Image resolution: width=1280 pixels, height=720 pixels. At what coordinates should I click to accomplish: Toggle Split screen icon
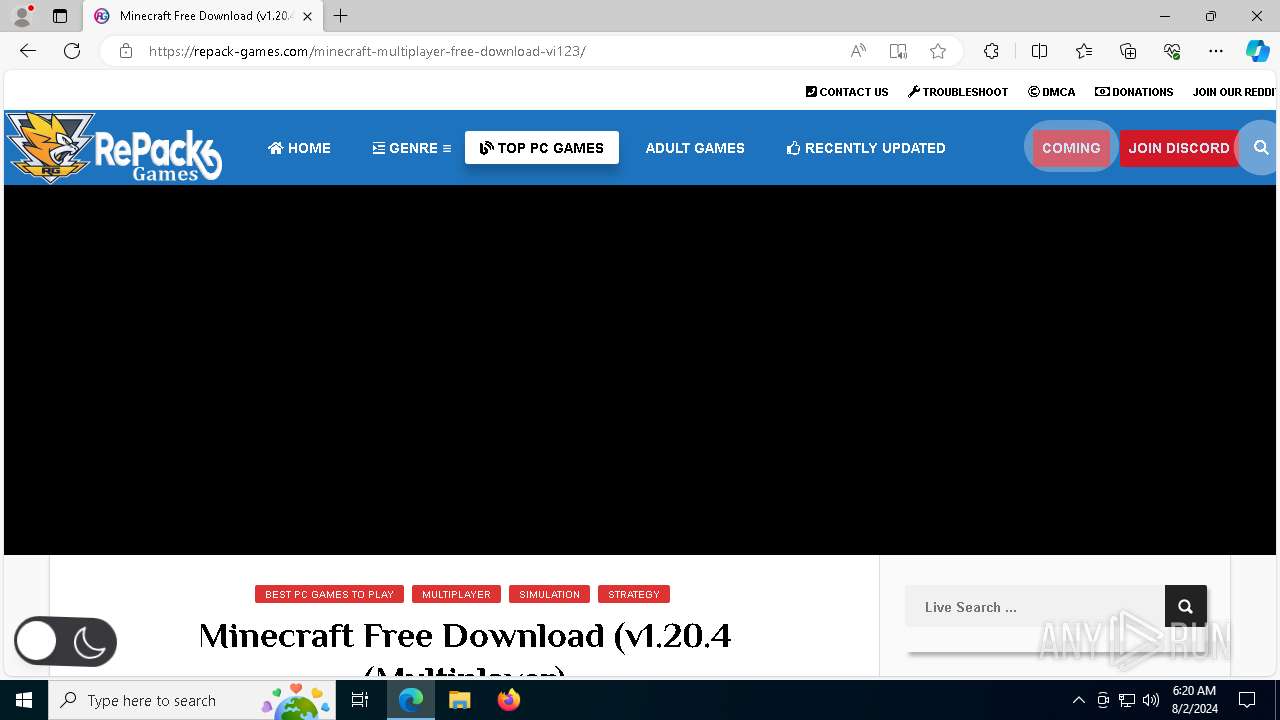click(x=1039, y=51)
